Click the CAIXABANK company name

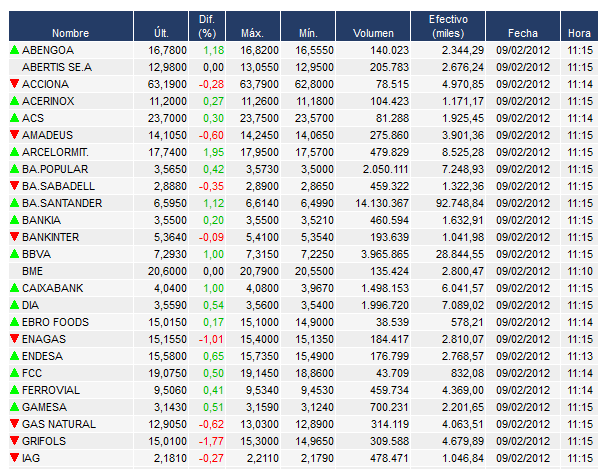tap(52, 288)
